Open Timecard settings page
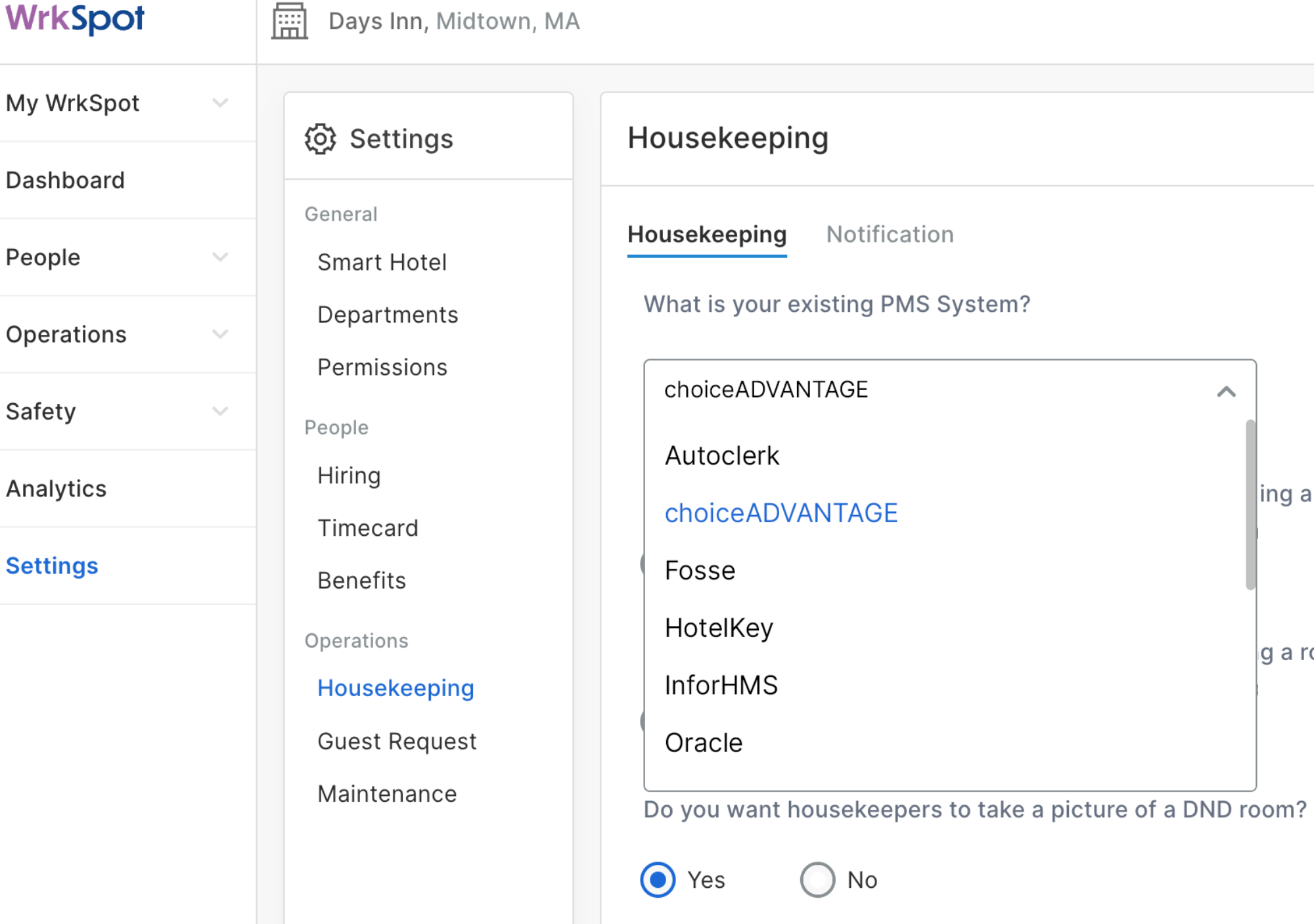This screenshot has height=924, width=1314. (367, 528)
